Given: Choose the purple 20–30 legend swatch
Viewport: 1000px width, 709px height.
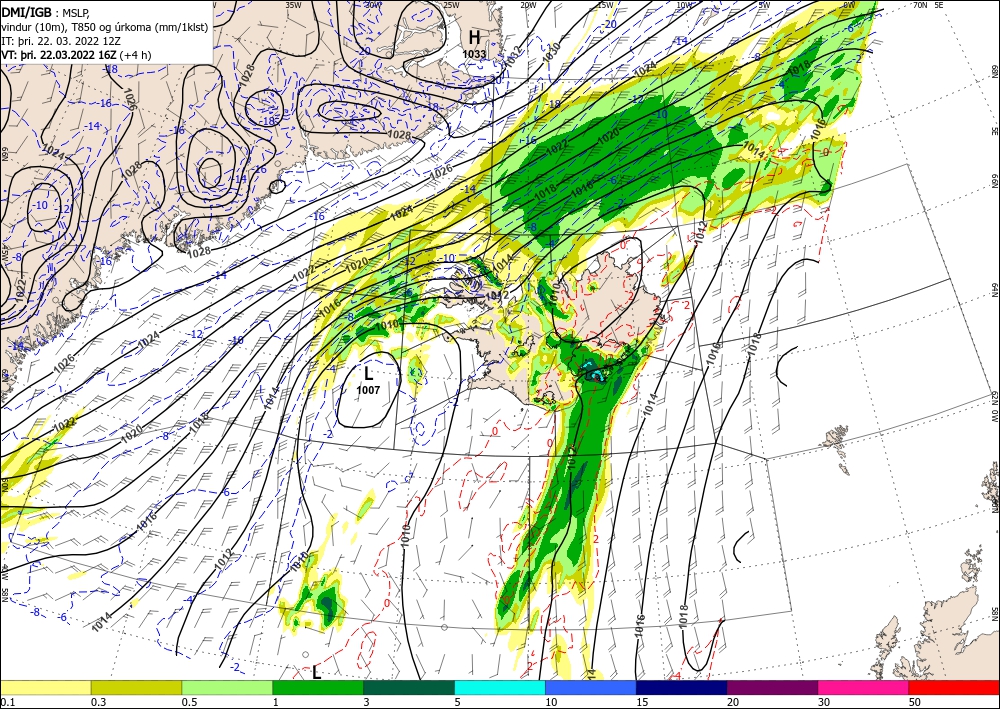Looking at the screenshot, I should (772, 687).
